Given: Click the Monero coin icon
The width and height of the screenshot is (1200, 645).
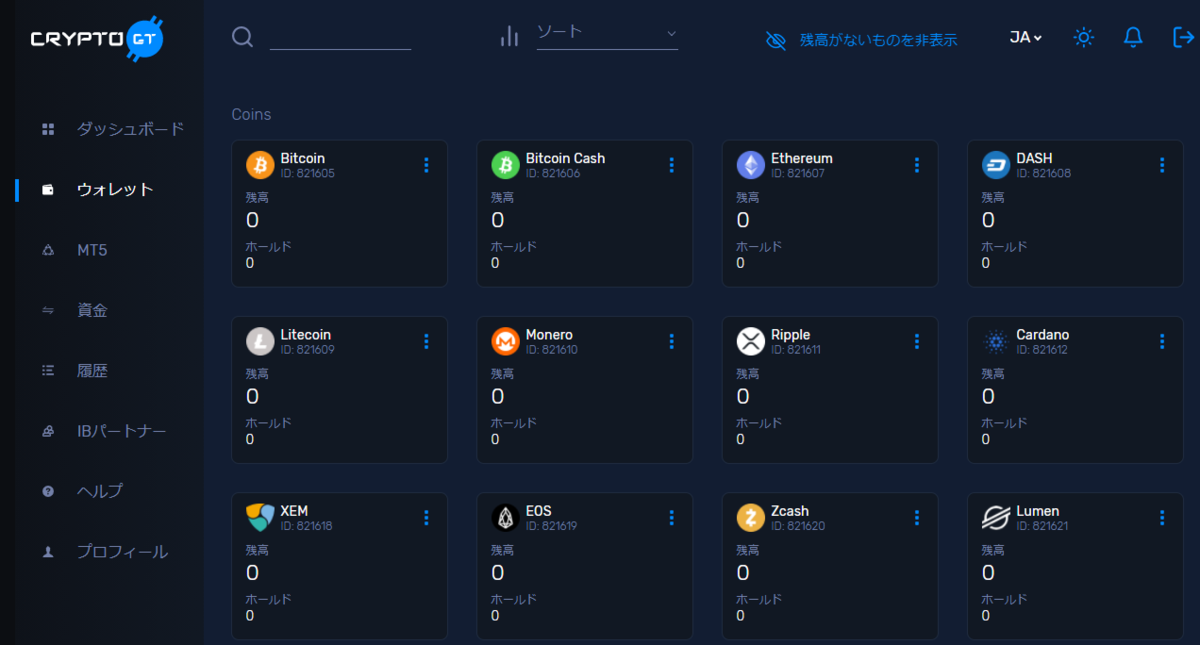Looking at the screenshot, I should [x=505, y=341].
